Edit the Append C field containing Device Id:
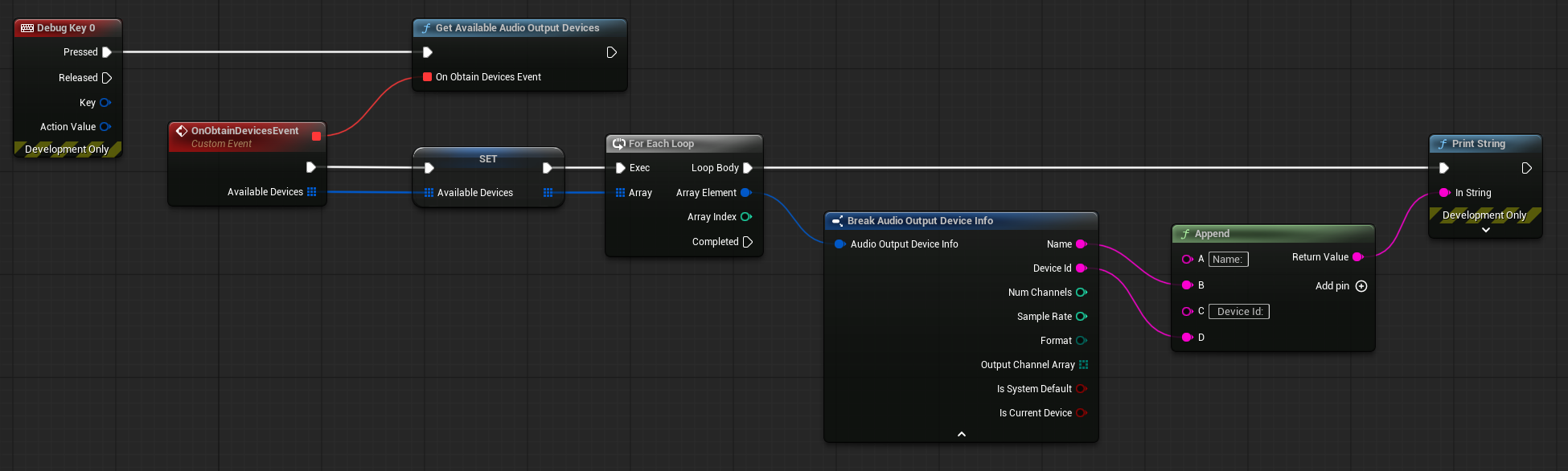The width and height of the screenshot is (1568, 471). (1239, 312)
